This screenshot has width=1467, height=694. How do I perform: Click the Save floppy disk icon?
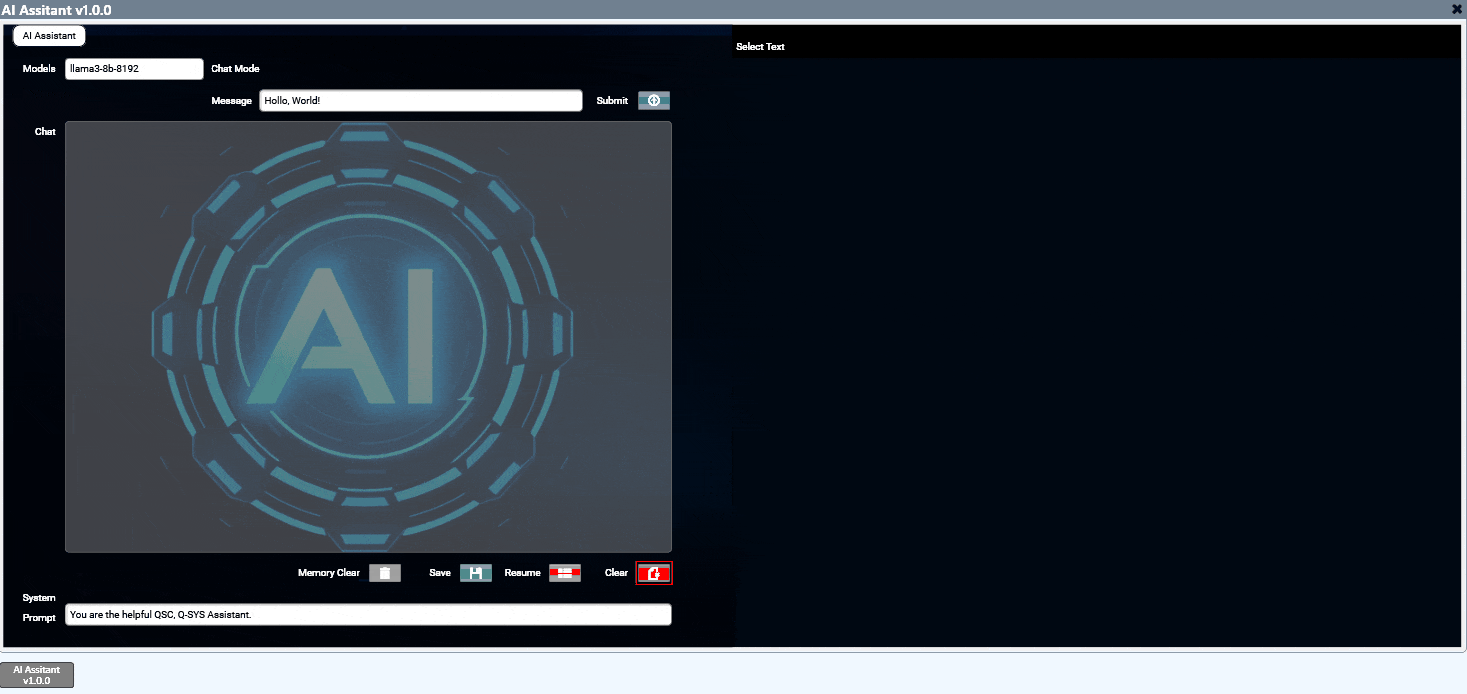tap(476, 572)
